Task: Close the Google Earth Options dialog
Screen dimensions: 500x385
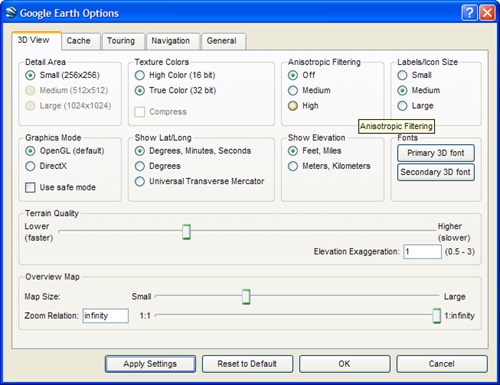Action: click(x=487, y=13)
